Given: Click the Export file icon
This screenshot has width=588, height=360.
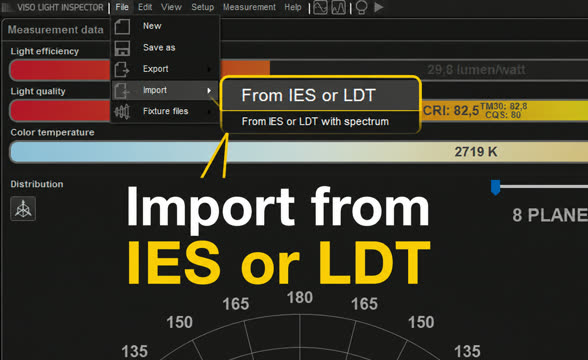Looking at the screenshot, I should coord(122,69).
